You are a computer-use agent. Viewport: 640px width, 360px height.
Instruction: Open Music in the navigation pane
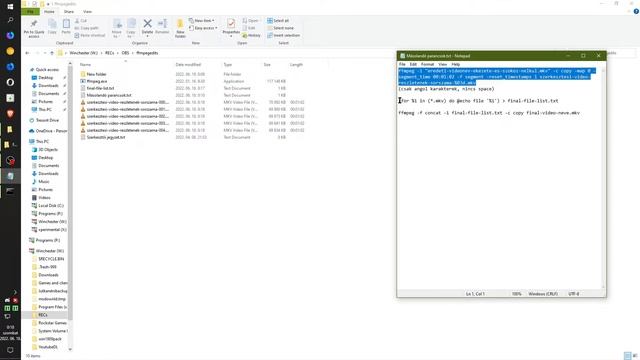click(x=44, y=182)
